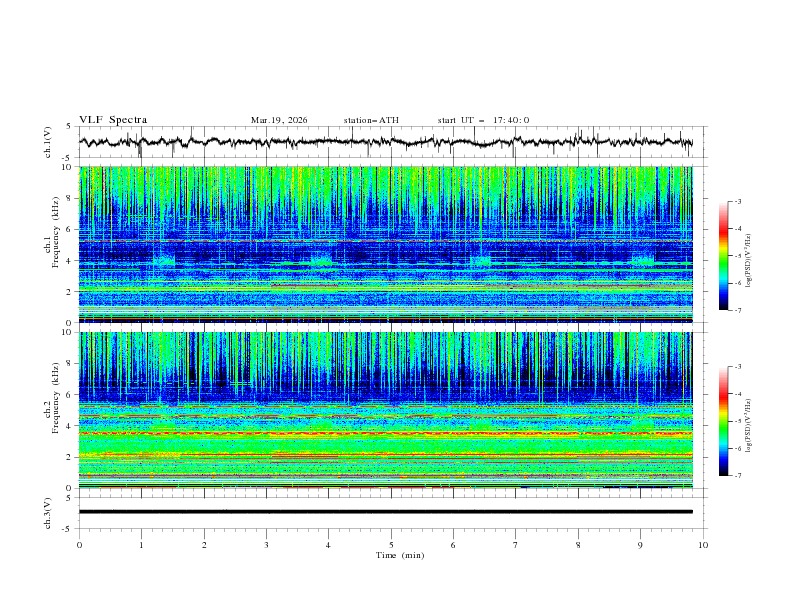Click inside the ch.1 spectrogram panel
792x612 pixels.
point(386,244)
